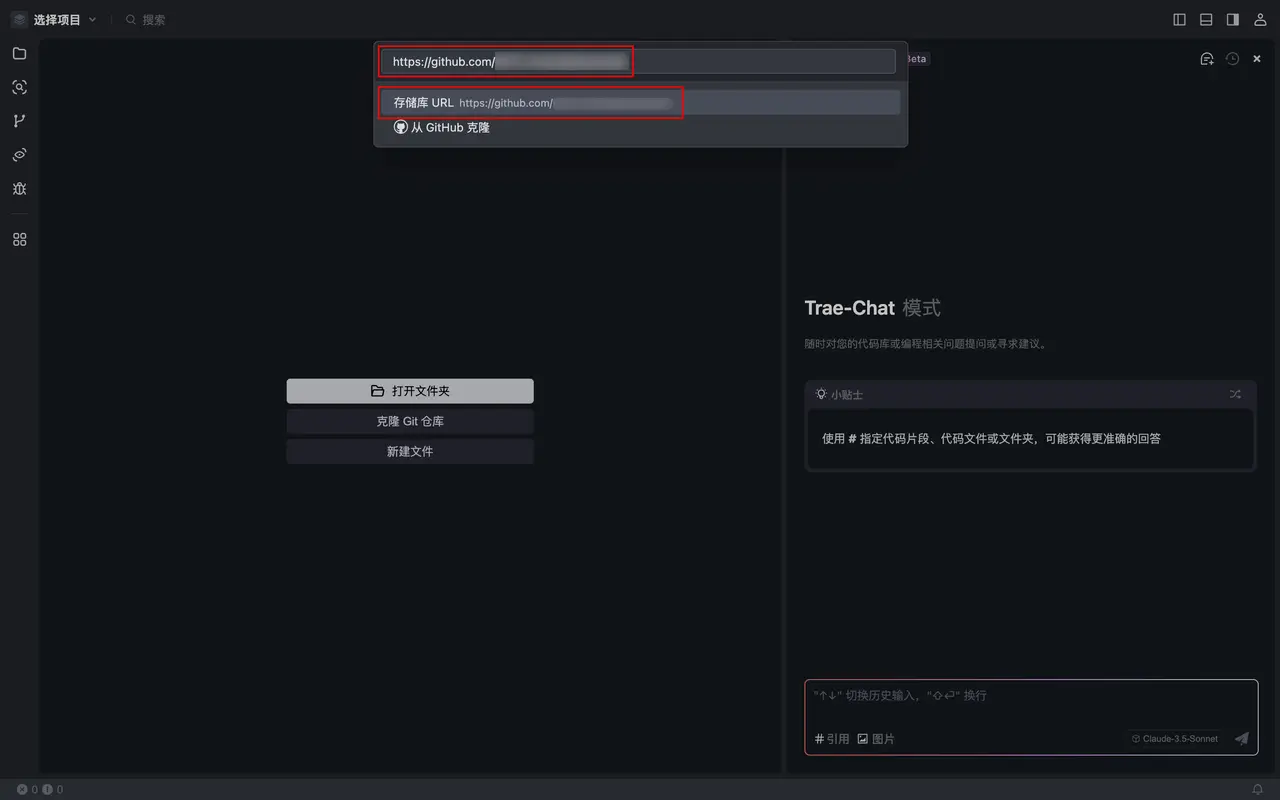Select the 存储库 URL suggestion entry
1280x800 pixels.
coord(640,102)
